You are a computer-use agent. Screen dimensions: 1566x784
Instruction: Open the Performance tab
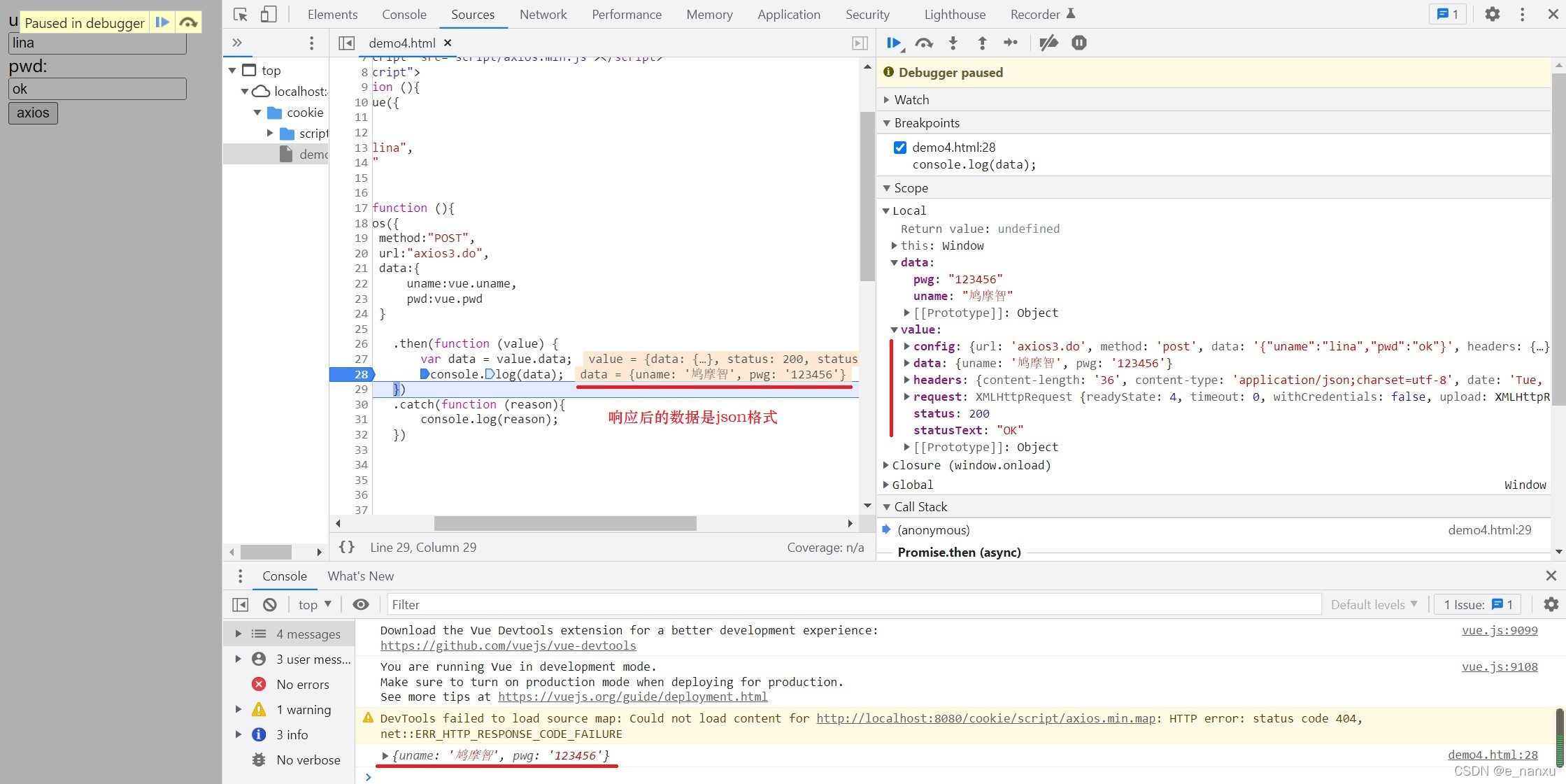pyautogui.click(x=627, y=15)
